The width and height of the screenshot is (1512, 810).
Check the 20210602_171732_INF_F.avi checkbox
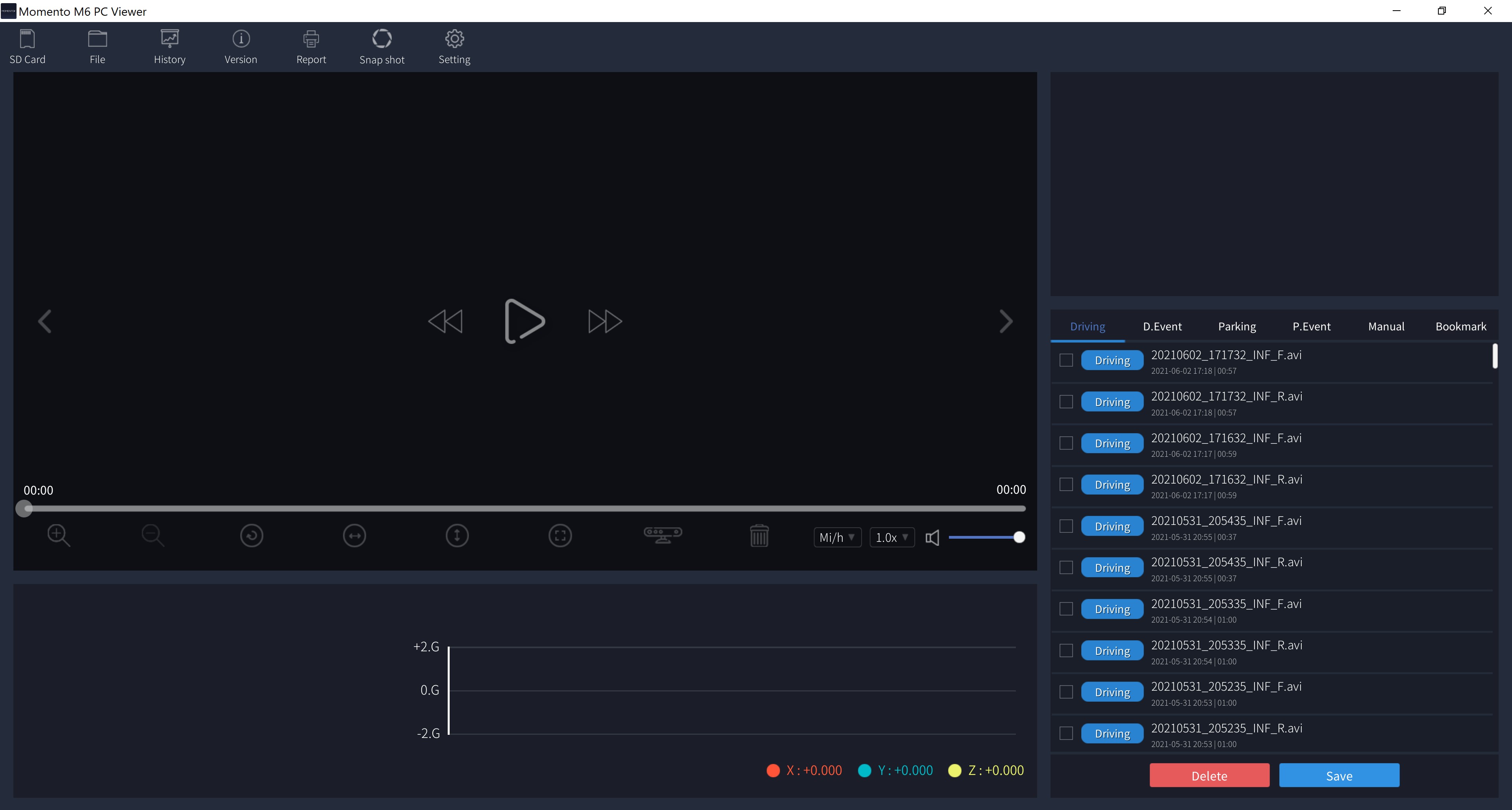(x=1067, y=360)
